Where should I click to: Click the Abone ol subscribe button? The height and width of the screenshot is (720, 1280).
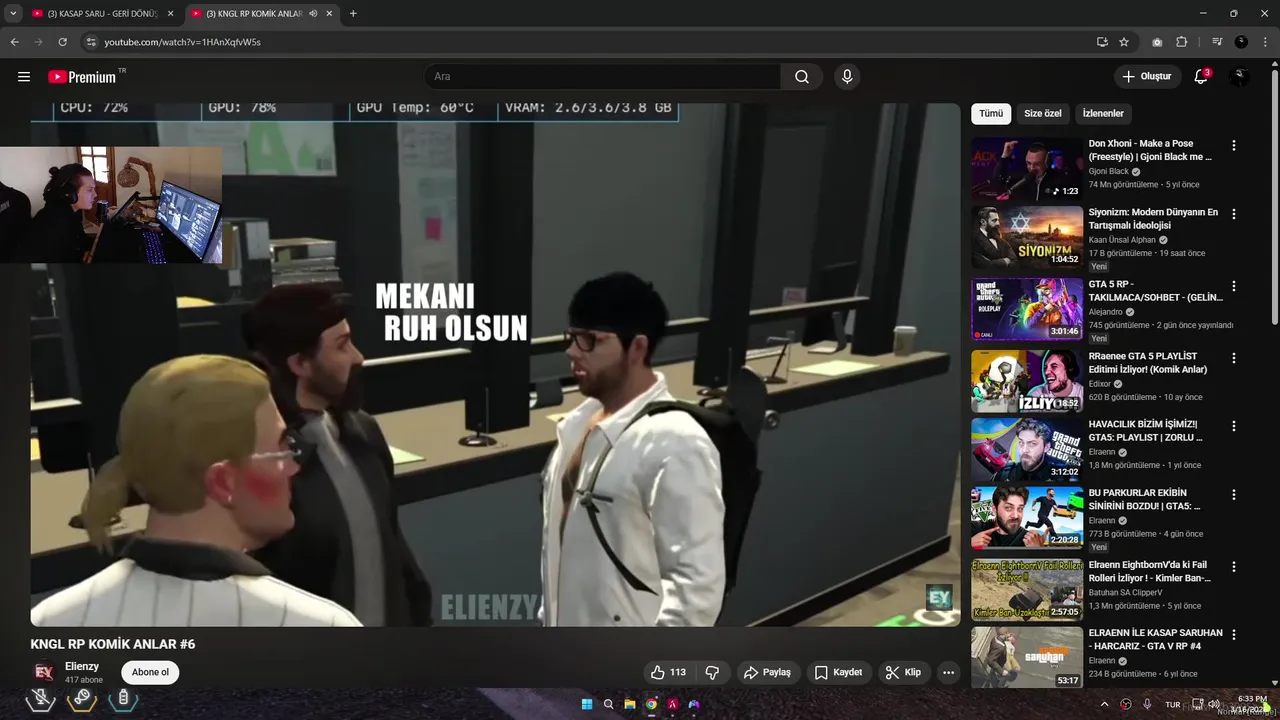click(150, 672)
